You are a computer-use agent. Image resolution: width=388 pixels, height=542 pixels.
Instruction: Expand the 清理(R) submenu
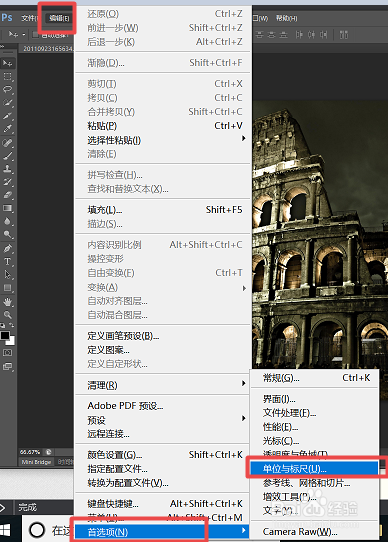point(163,385)
